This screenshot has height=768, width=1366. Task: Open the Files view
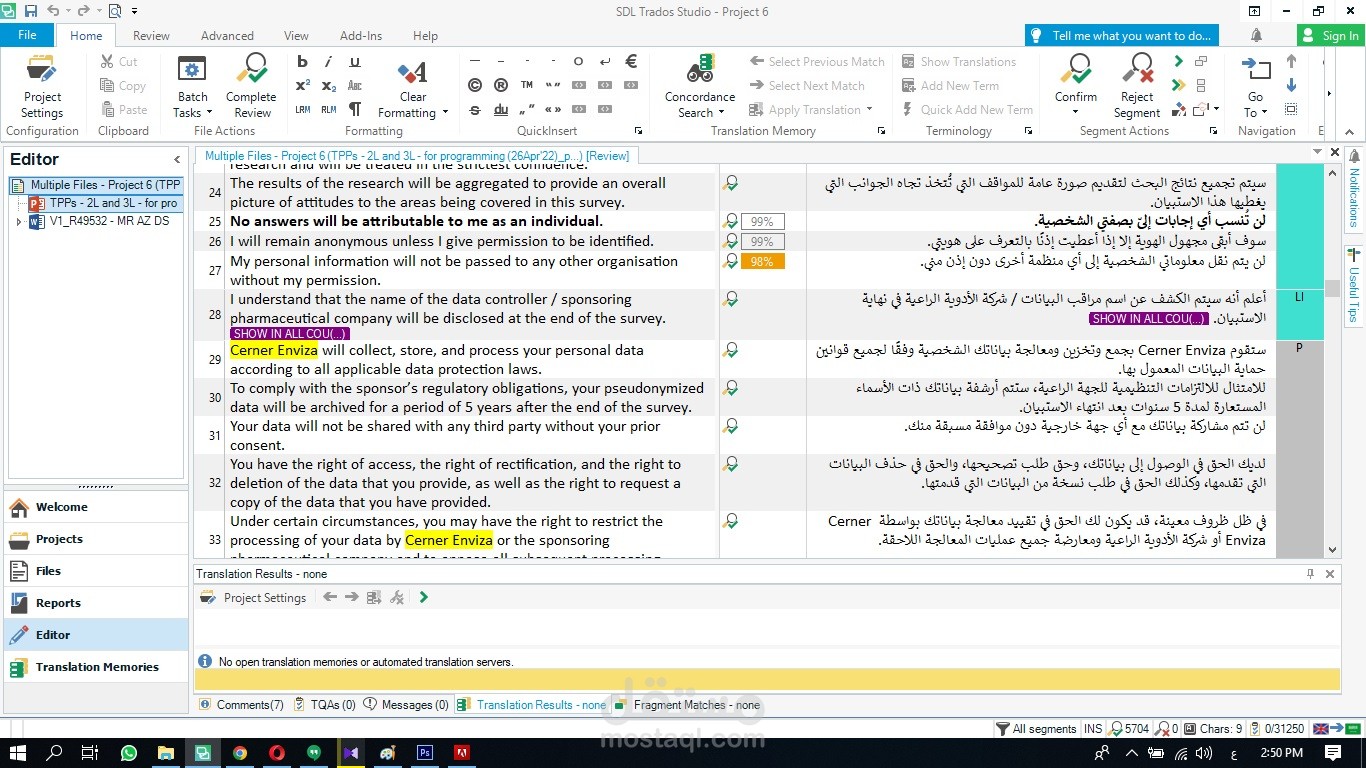tap(96, 571)
